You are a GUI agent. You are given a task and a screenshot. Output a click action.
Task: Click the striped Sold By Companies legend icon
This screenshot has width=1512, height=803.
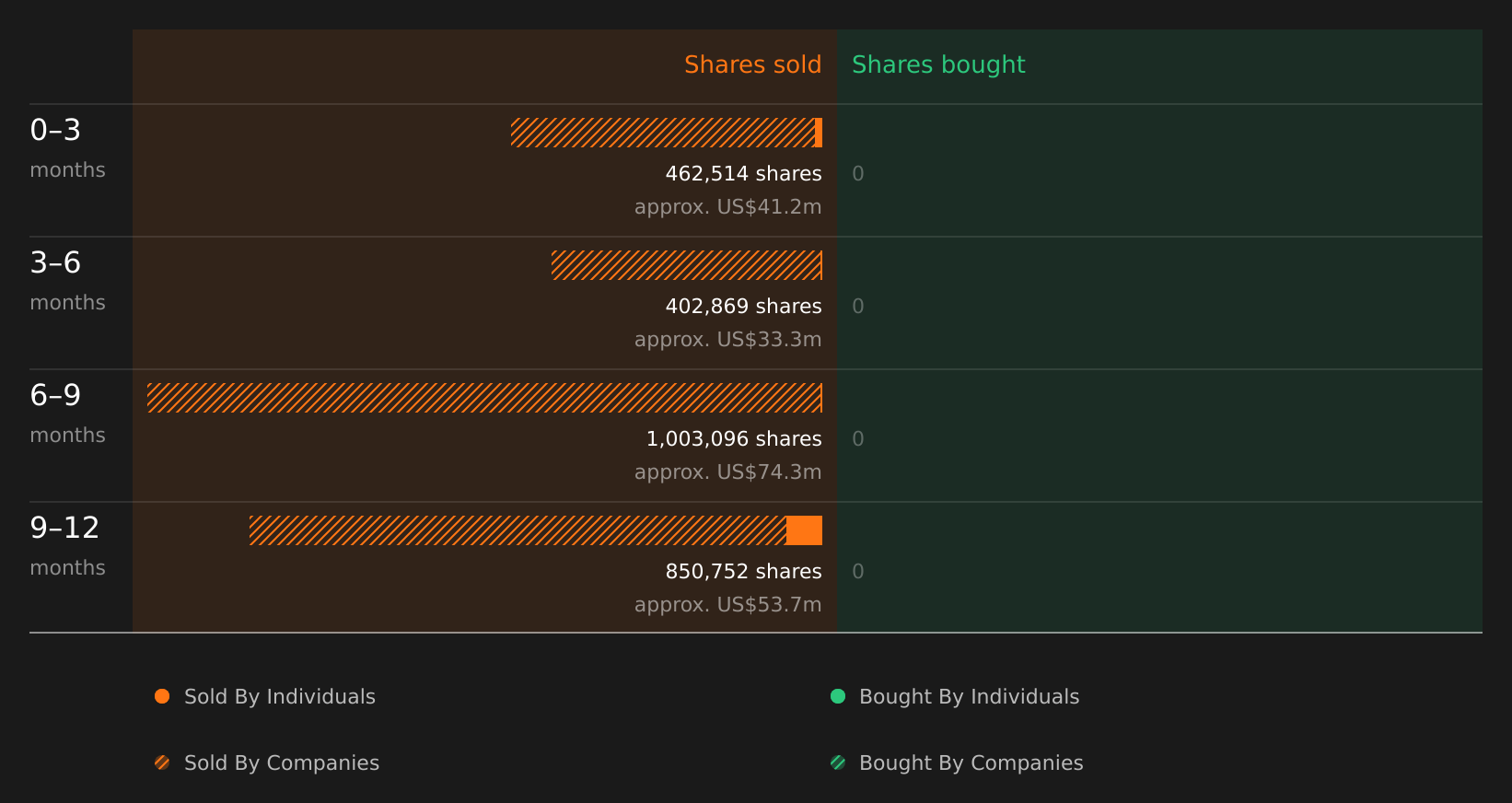pyautogui.click(x=162, y=762)
